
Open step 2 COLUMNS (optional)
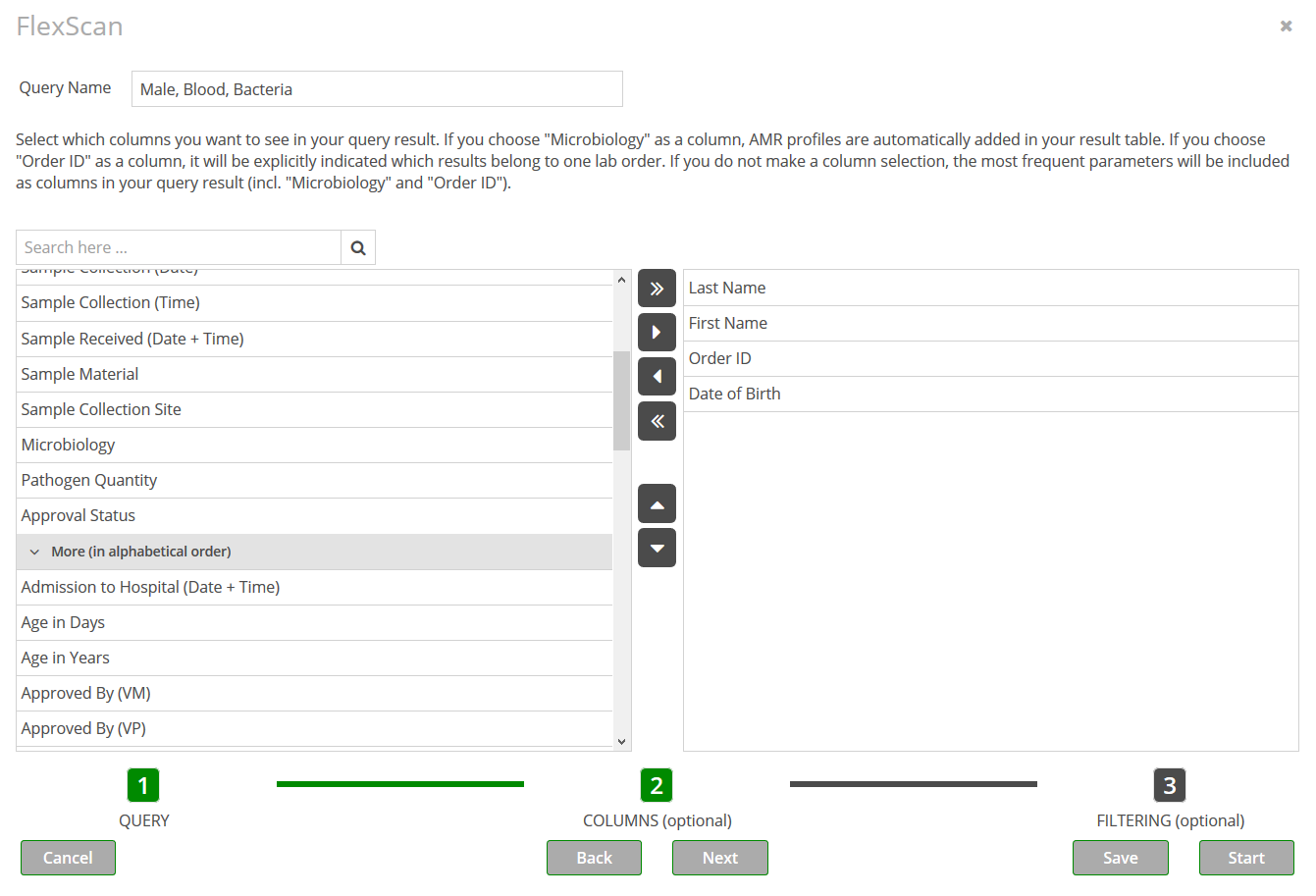point(657,785)
